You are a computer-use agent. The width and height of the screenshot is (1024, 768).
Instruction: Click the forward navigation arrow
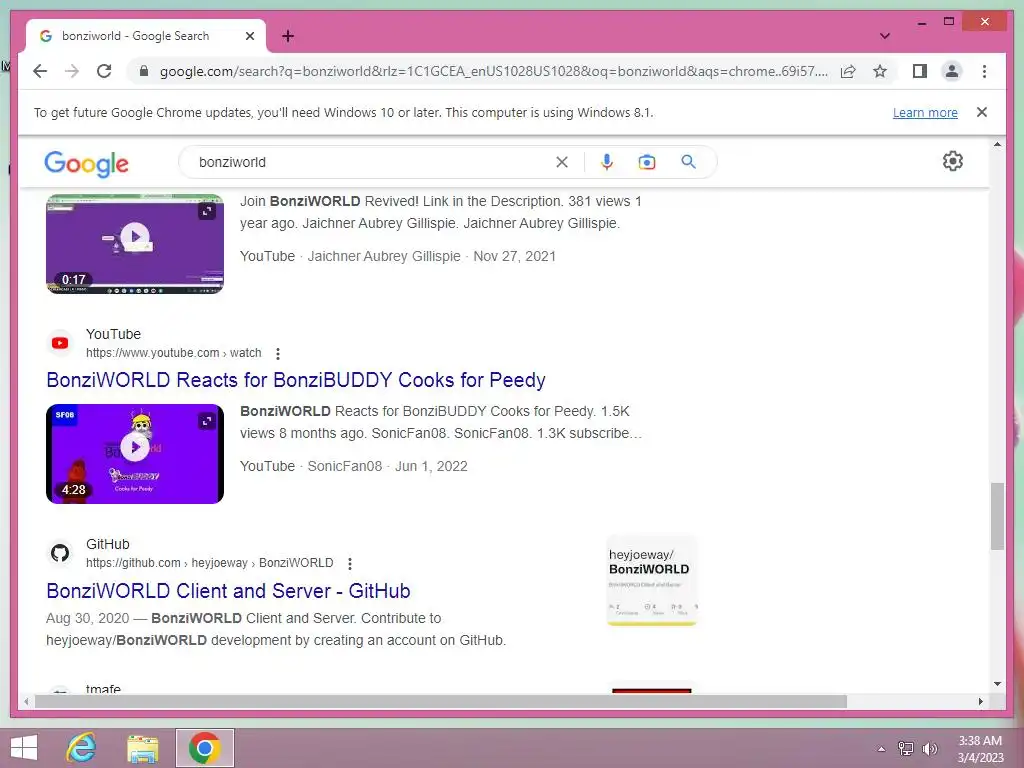(x=72, y=71)
